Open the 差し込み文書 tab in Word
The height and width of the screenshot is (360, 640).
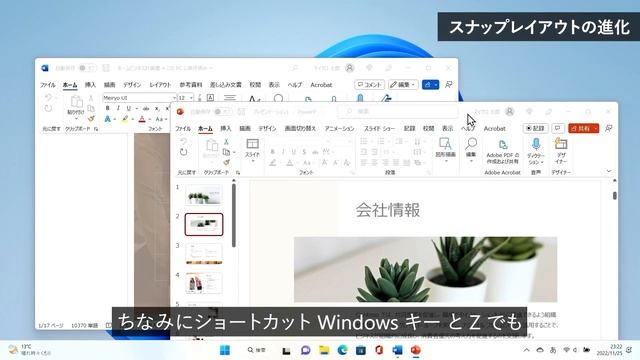tap(226, 85)
